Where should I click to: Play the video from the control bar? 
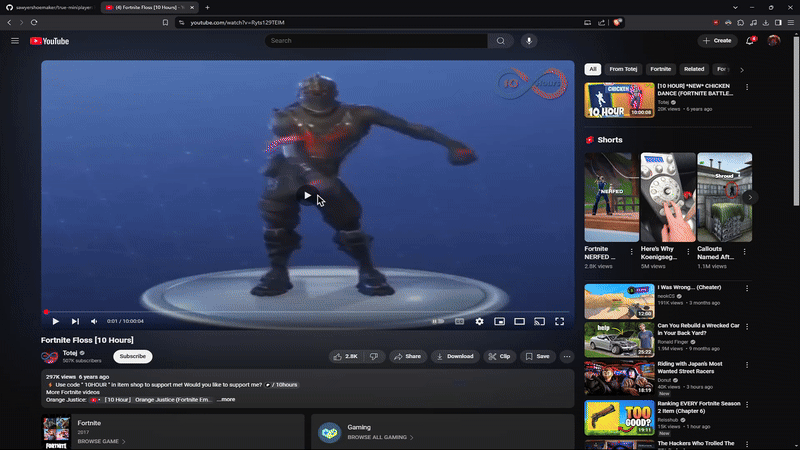(x=56, y=321)
